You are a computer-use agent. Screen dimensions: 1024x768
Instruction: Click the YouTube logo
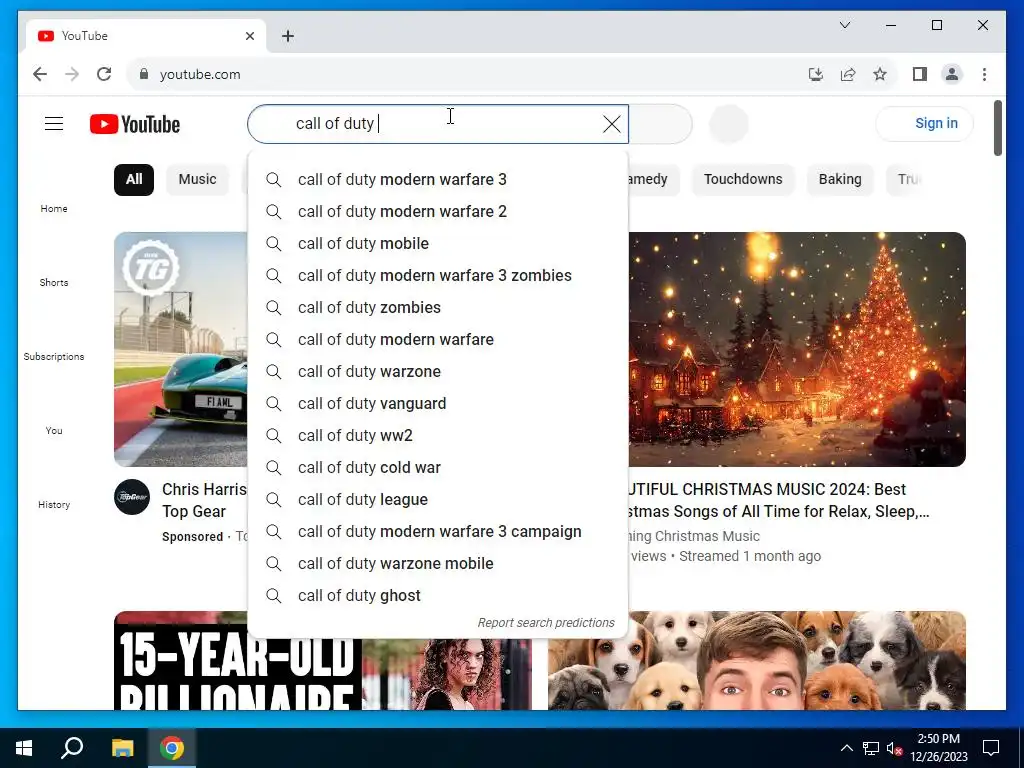point(135,124)
